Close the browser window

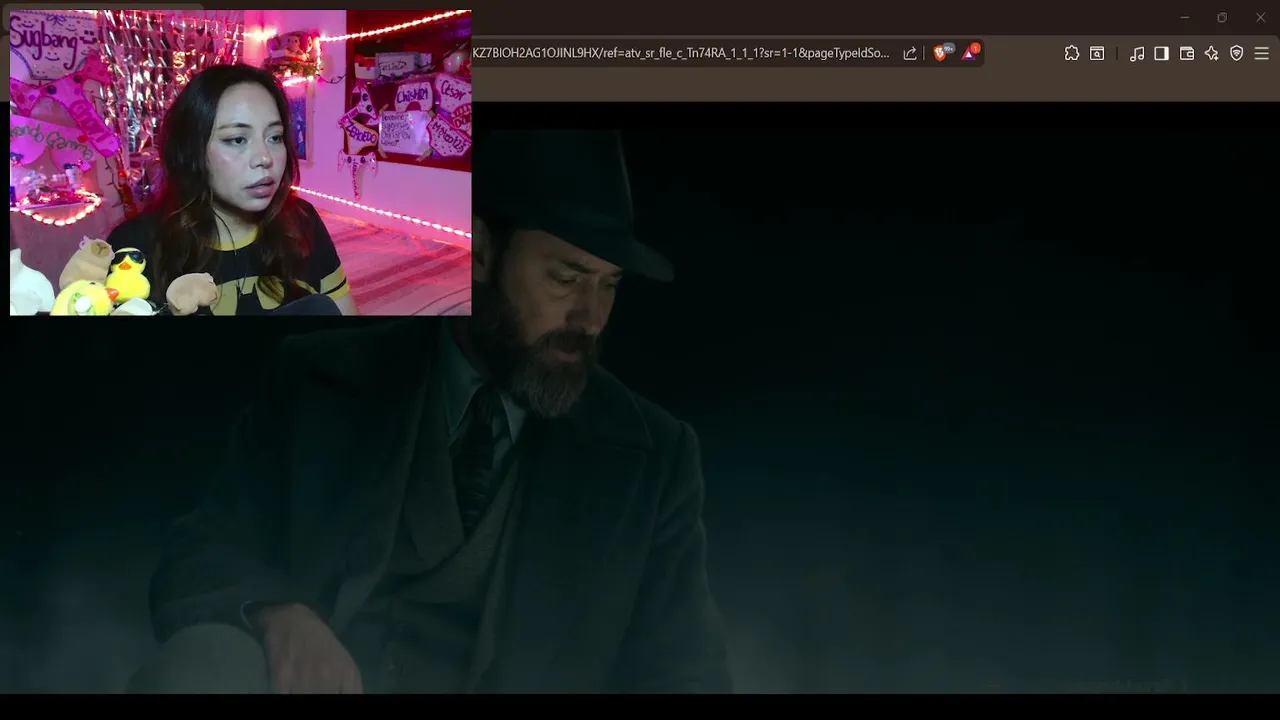coord(1260,18)
